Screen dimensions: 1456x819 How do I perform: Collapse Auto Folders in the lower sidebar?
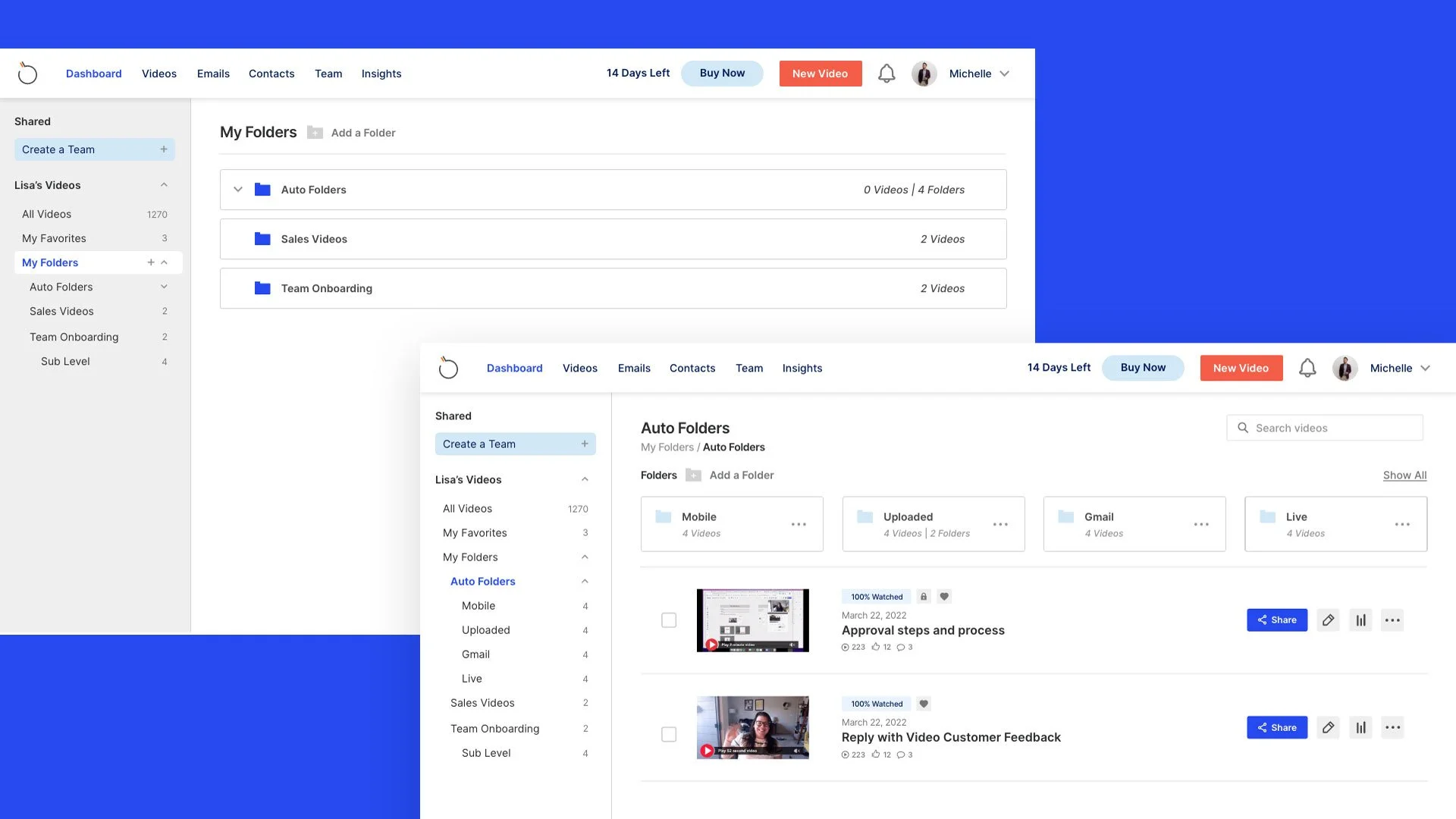coord(585,582)
